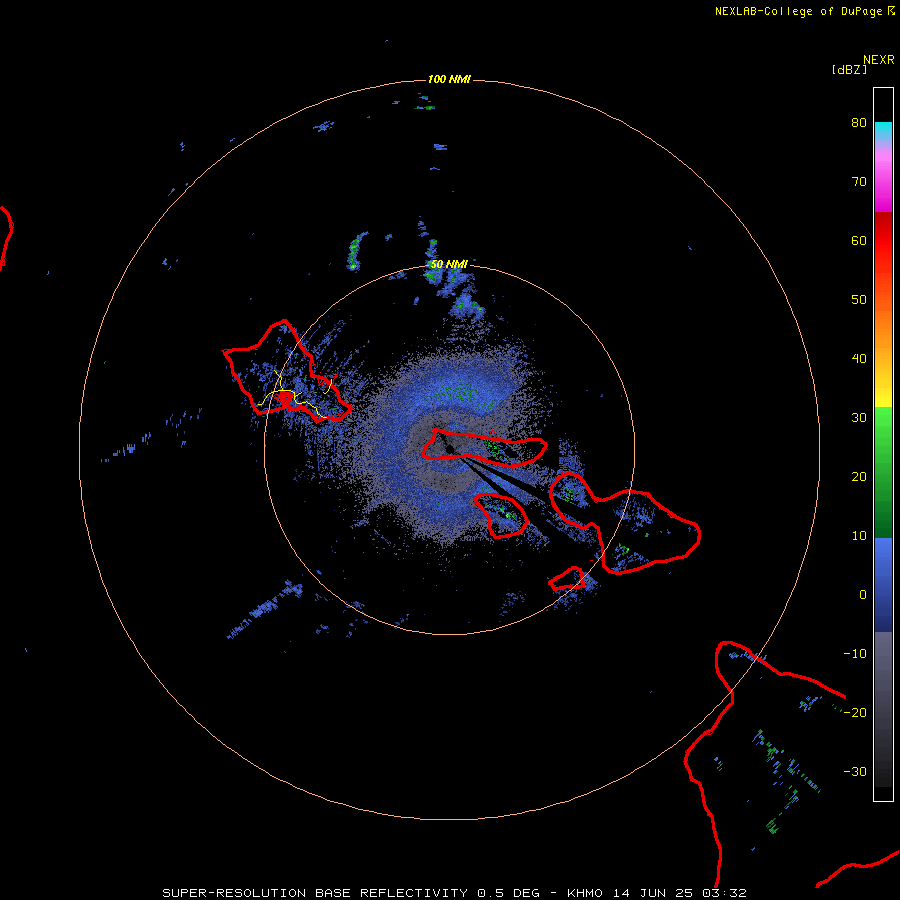This screenshot has width=900, height=900.
Task: Click the KHMO station identifier in the caption
Action: coord(584,893)
